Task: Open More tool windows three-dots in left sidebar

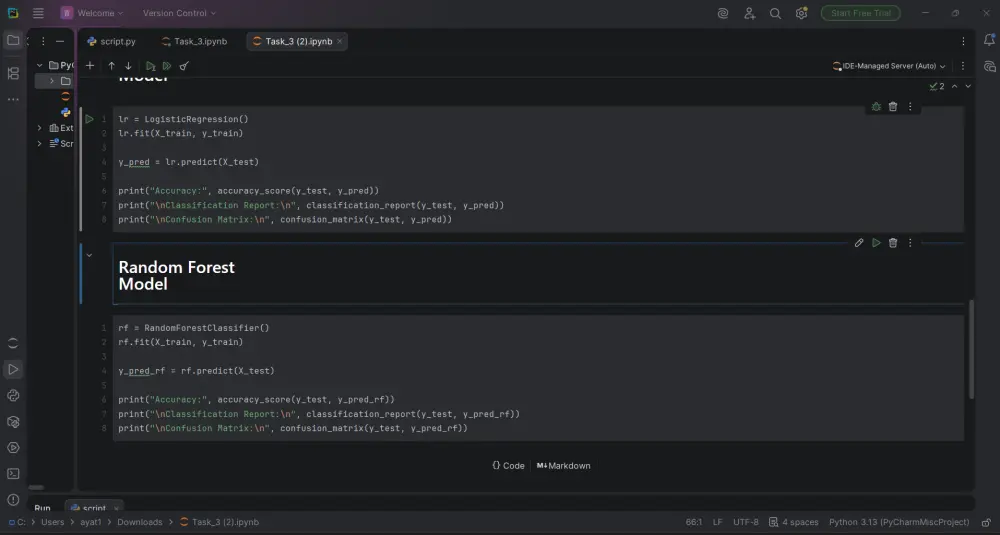Action: coord(13,99)
